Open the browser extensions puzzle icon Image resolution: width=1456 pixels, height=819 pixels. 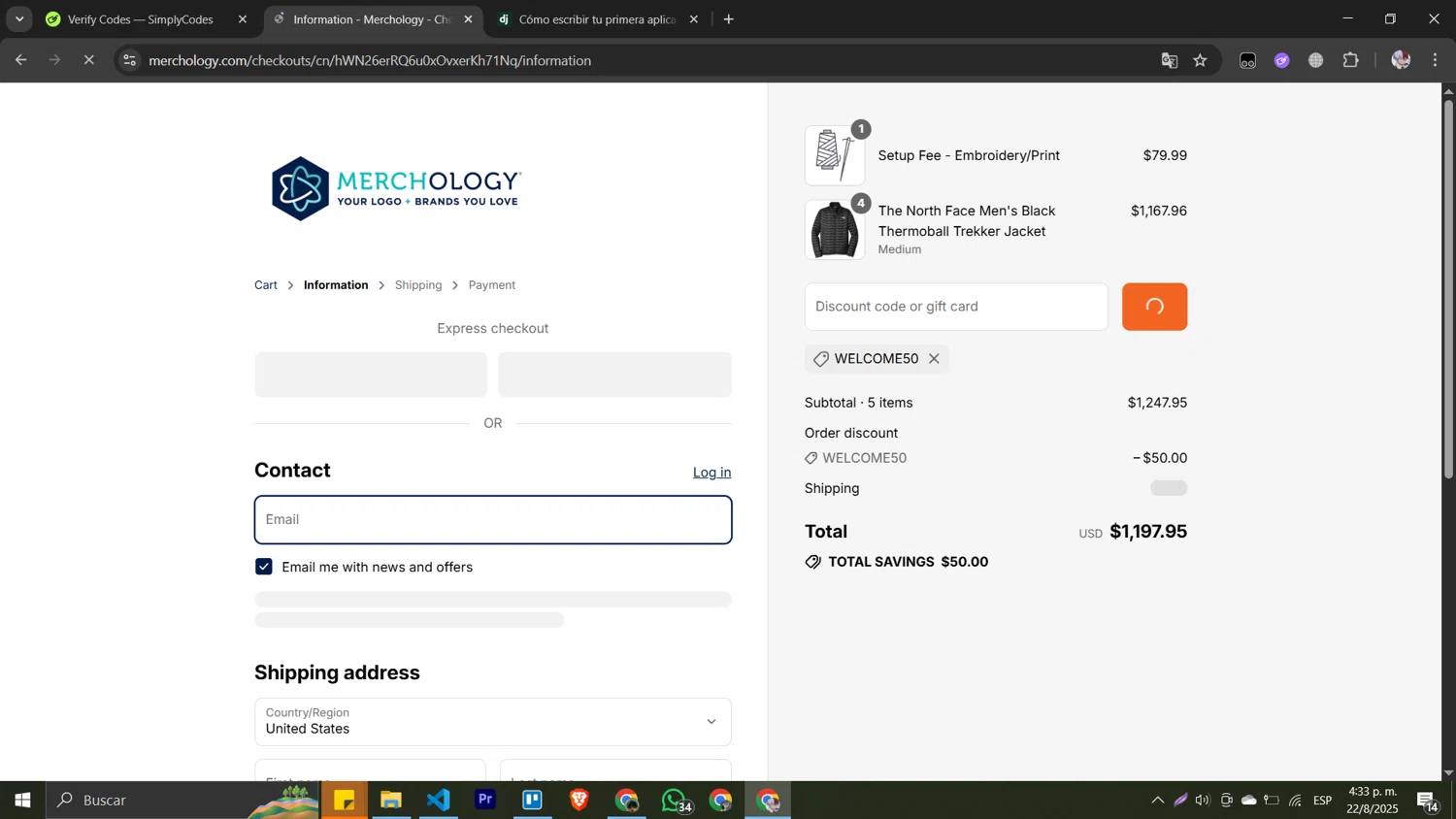[1350, 60]
